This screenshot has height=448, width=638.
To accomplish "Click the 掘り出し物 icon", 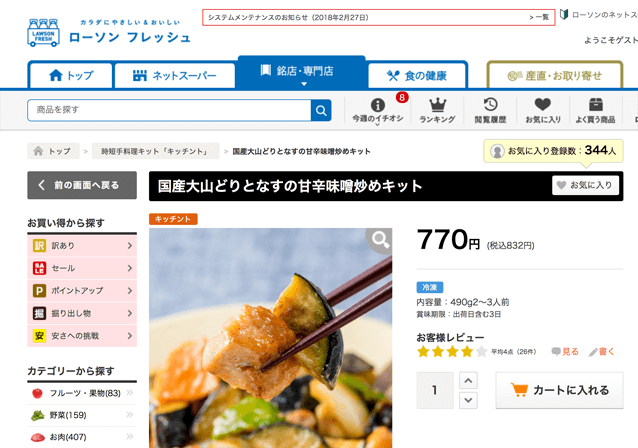I will coord(39,313).
